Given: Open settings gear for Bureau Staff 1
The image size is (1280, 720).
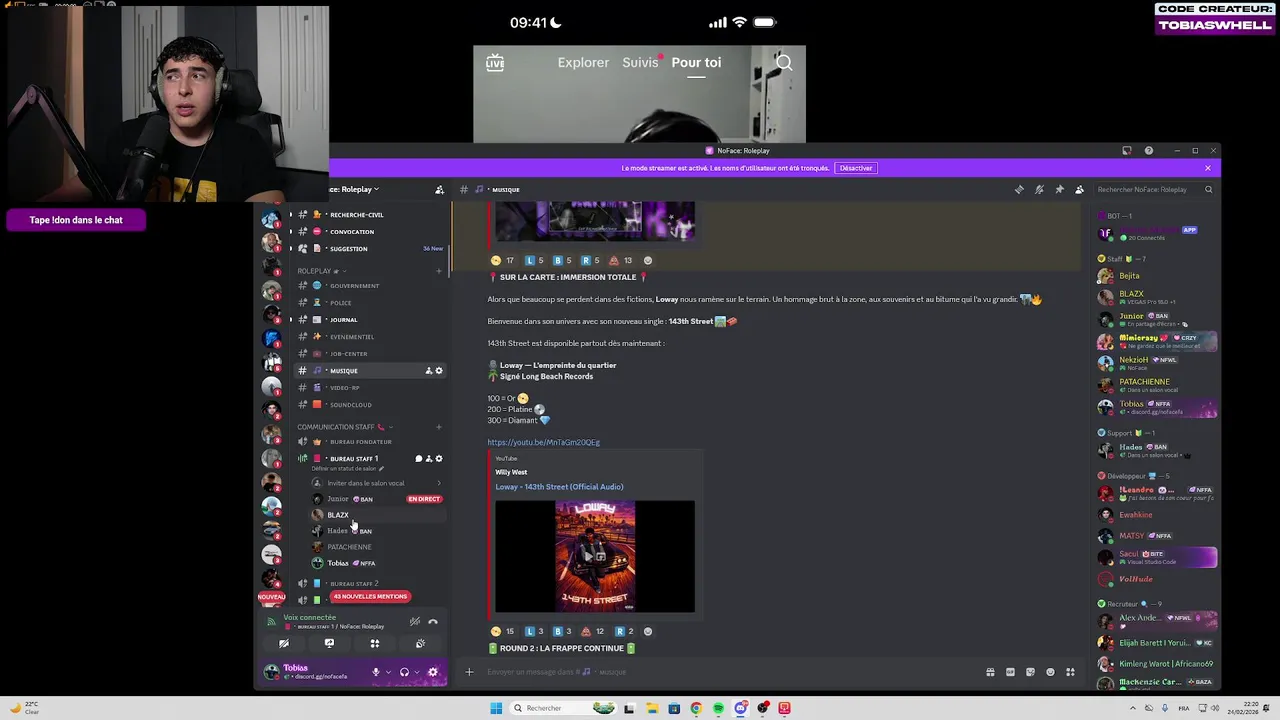Looking at the screenshot, I should click(x=439, y=459).
